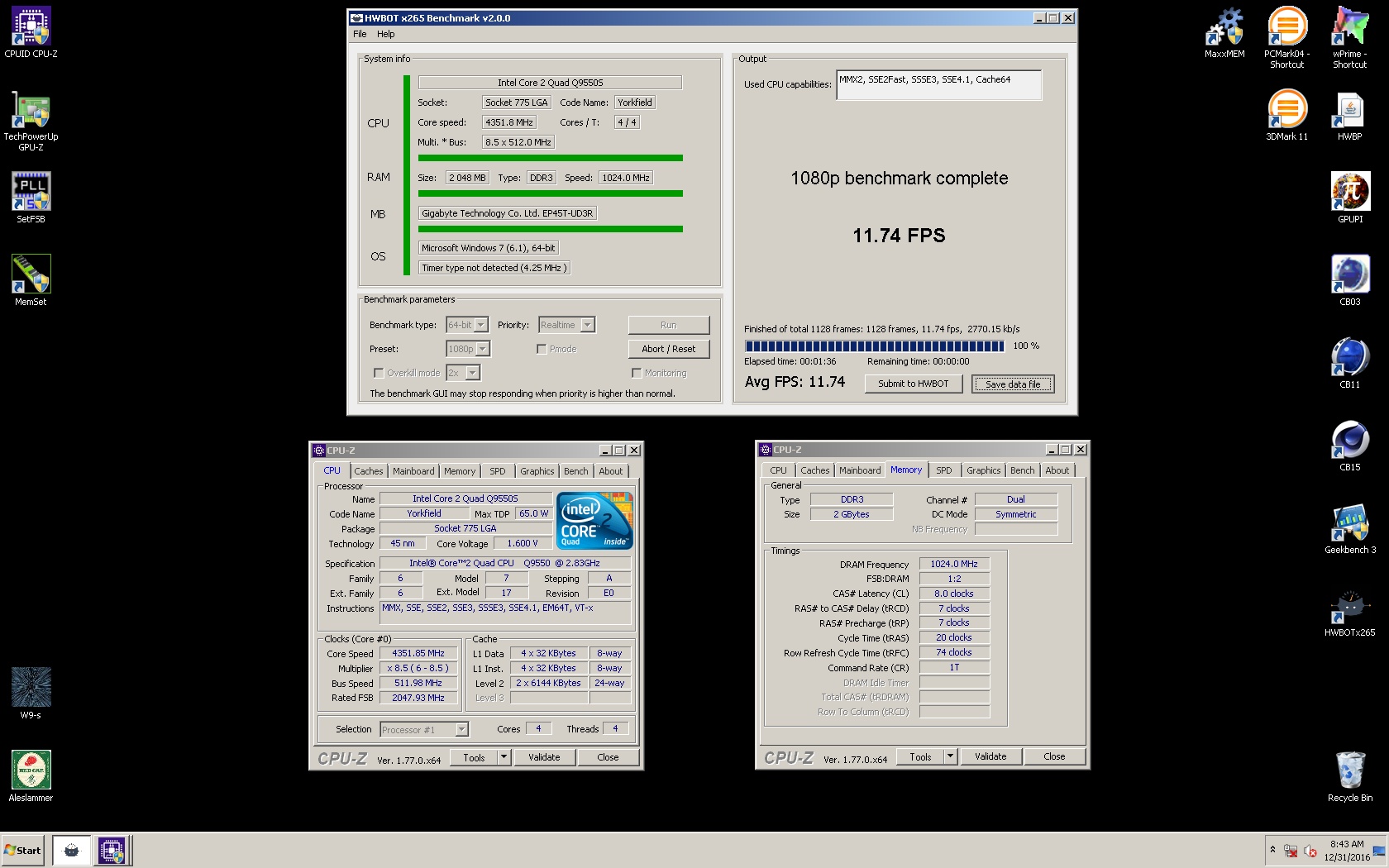The image size is (1389, 868).
Task: Click Intel Core 2 Quad logo
Action: (594, 520)
